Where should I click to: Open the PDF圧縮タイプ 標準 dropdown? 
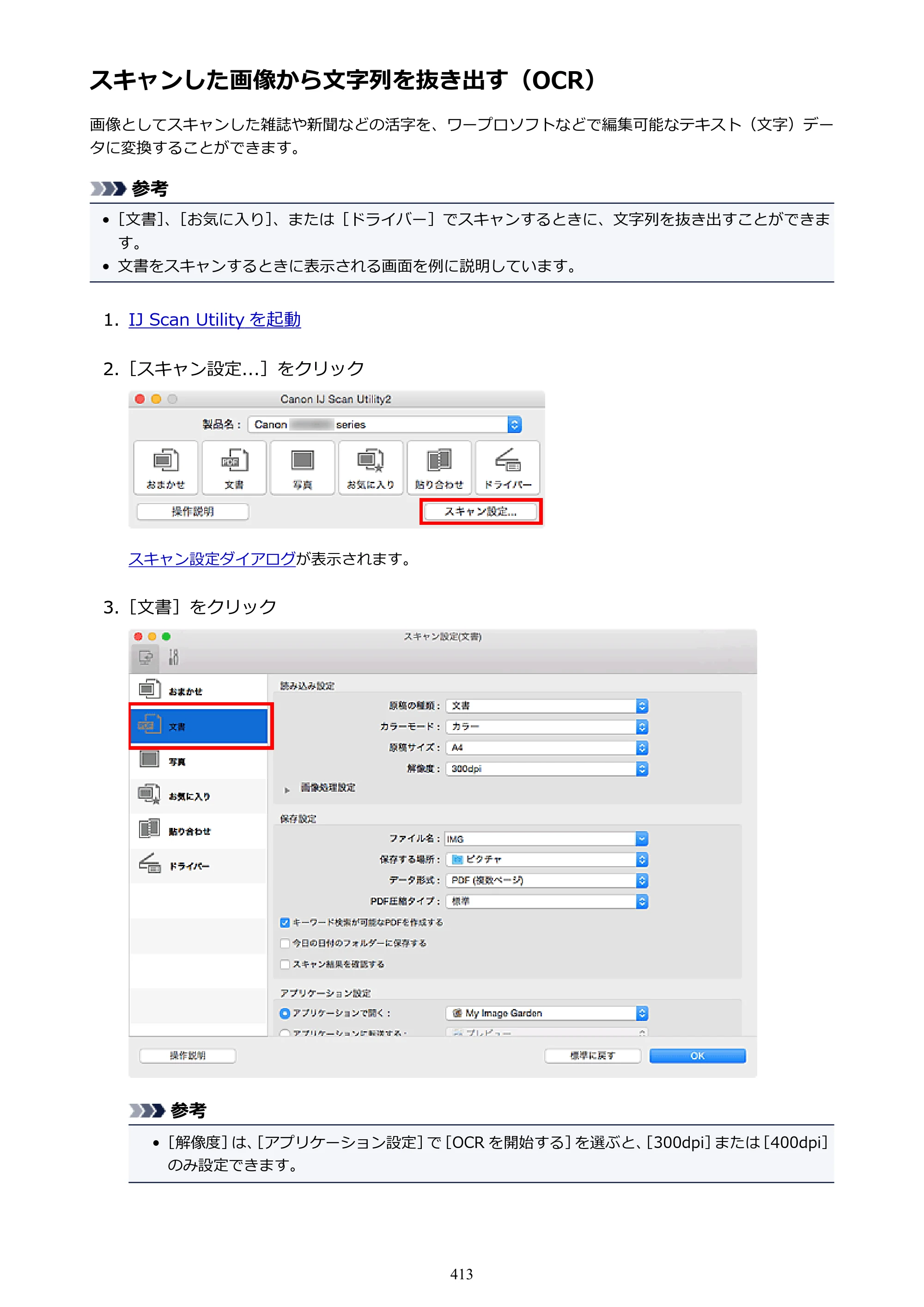click(x=547, y=901)
